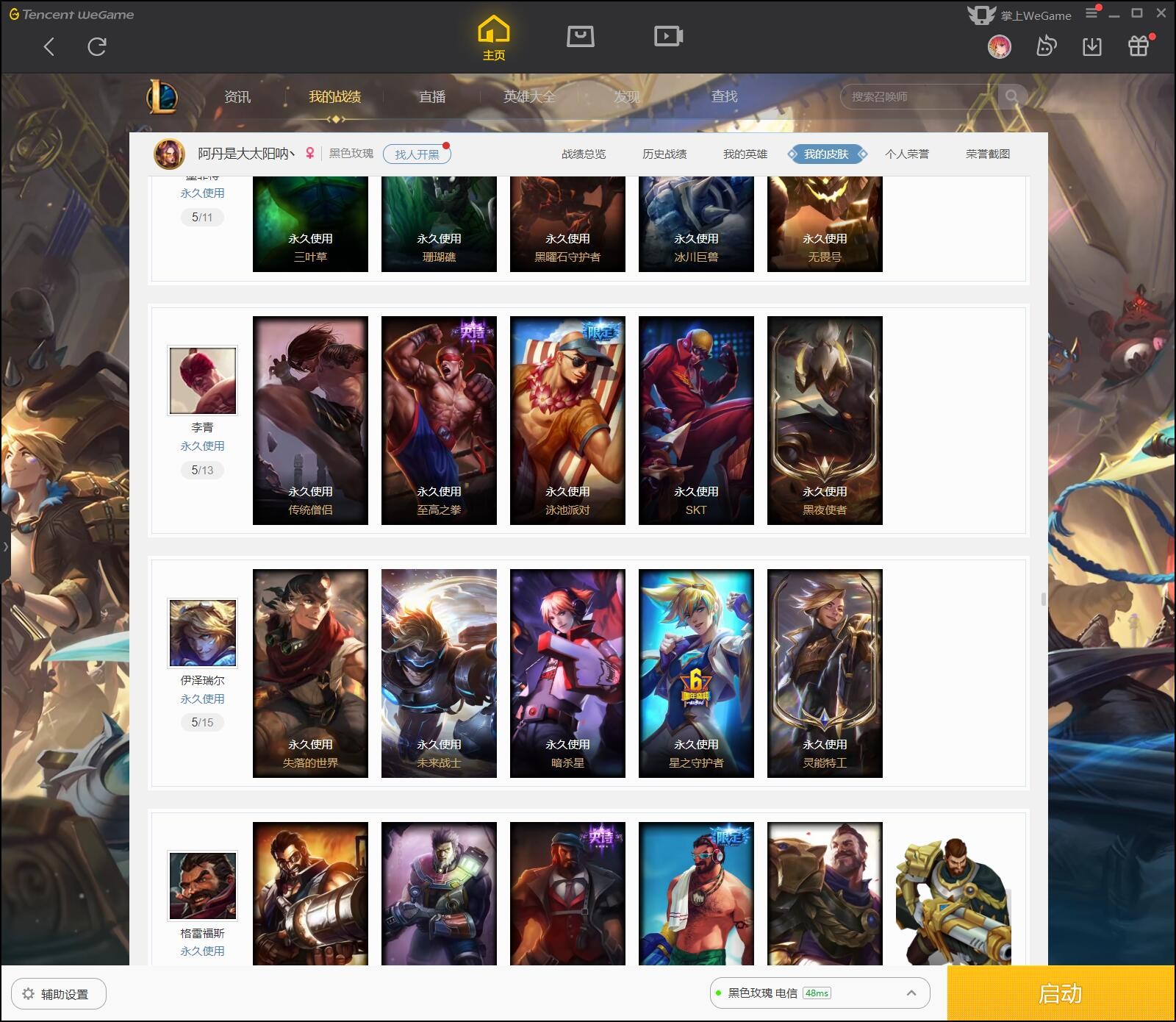Click the female gender icon beside username
The width and height of the screenshot is (1176, 1022).
click(310, 153)
